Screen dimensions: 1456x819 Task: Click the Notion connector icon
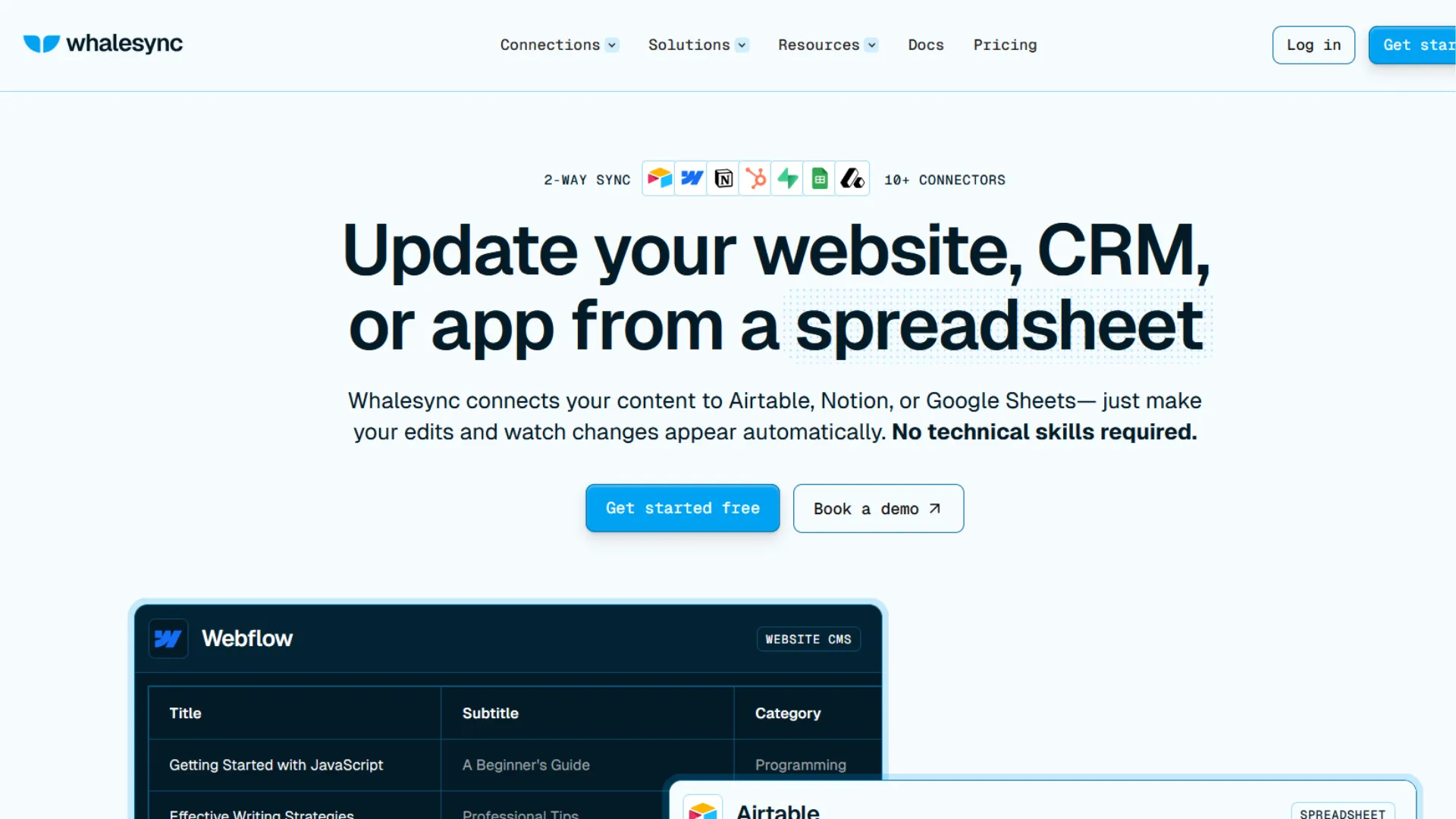[723, 179]
